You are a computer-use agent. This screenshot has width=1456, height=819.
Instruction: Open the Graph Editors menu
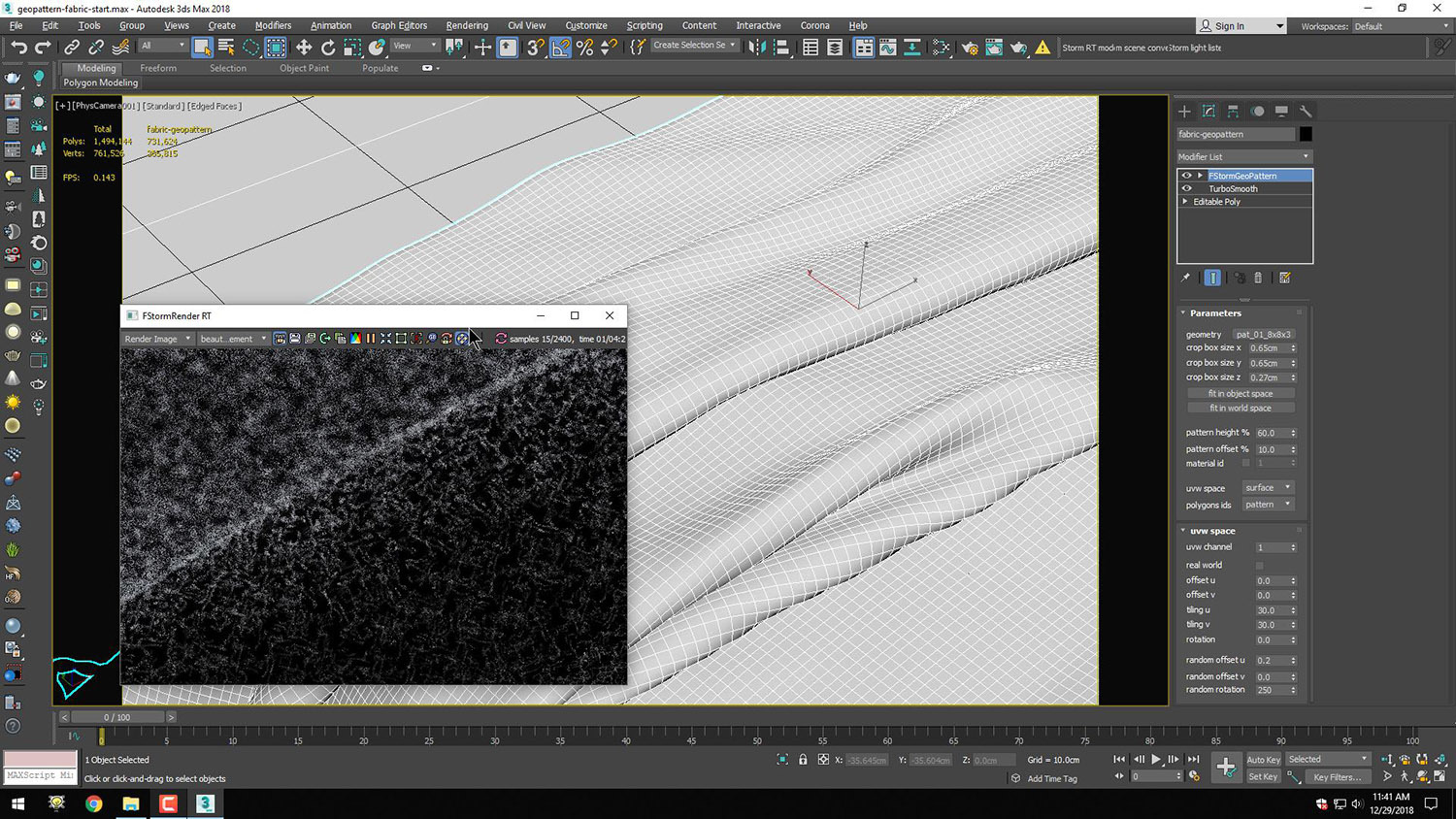tap(399, 25)
